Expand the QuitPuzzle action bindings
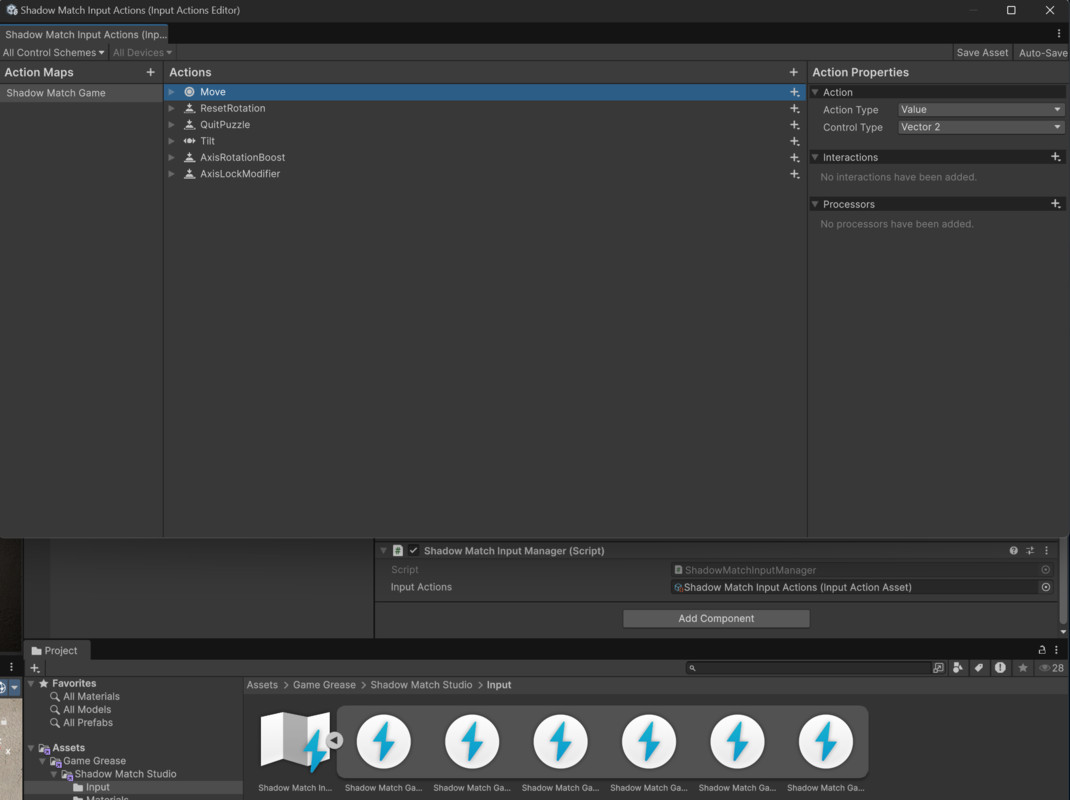Screen dimensions: 1070x800 point(172,125)
